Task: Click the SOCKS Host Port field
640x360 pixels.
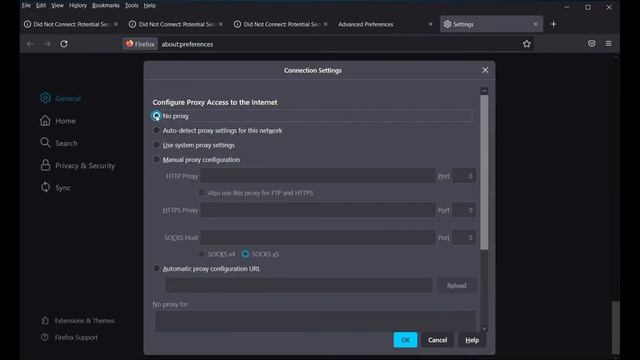Action: (464, 238)
